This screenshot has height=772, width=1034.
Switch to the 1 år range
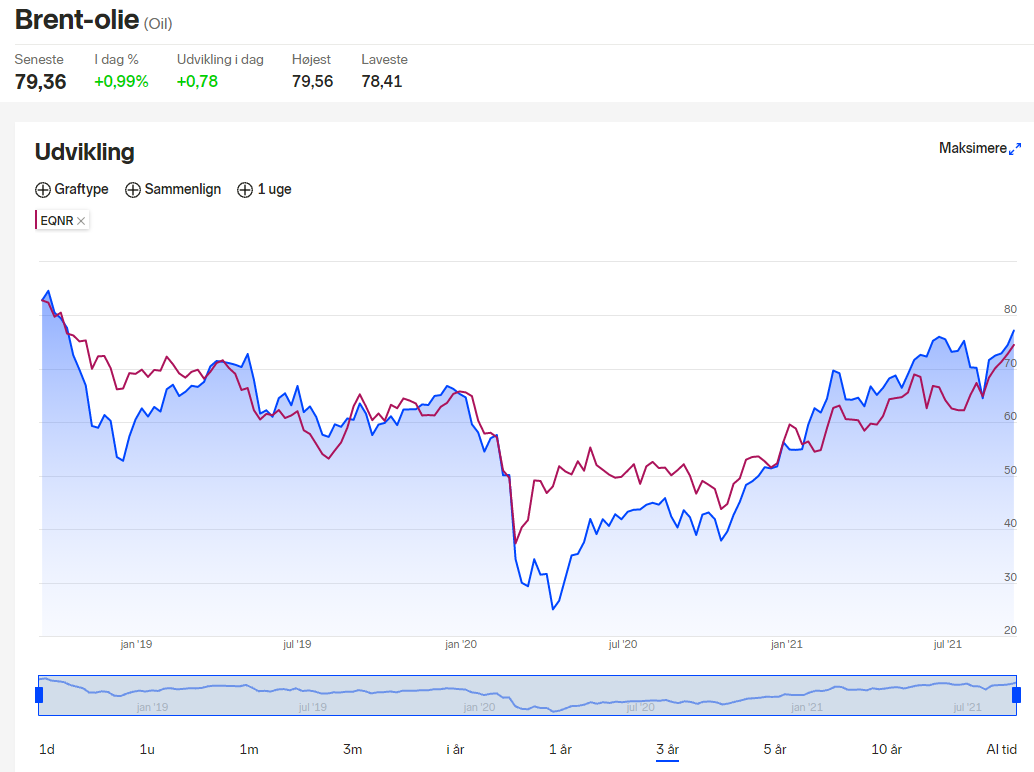(x=561, y=749)
